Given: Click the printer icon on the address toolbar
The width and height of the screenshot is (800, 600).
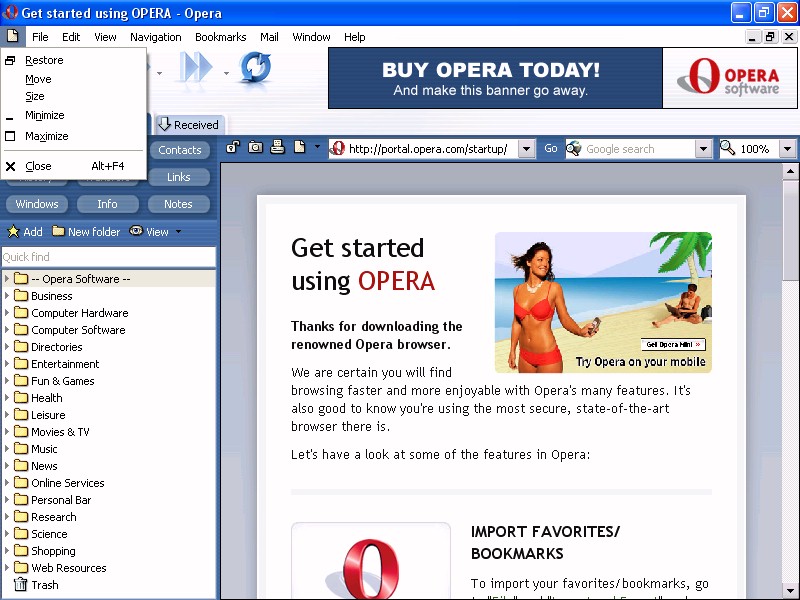Looking at the screenshot, I should 277,147.
